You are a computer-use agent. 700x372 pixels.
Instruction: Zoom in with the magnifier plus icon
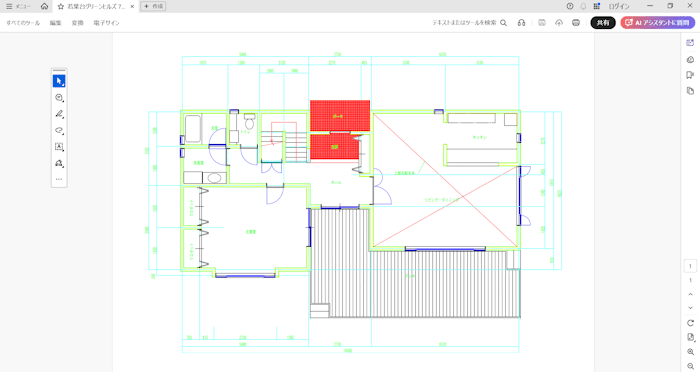pos(690,352)
